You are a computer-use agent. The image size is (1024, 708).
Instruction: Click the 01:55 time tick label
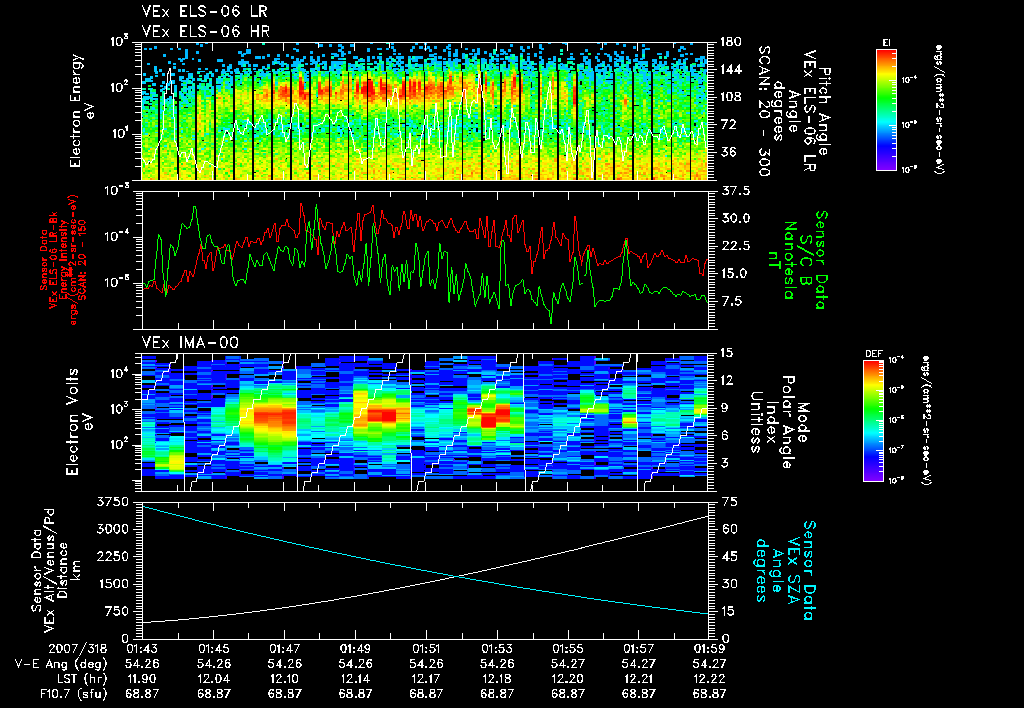tap(568, 649)
